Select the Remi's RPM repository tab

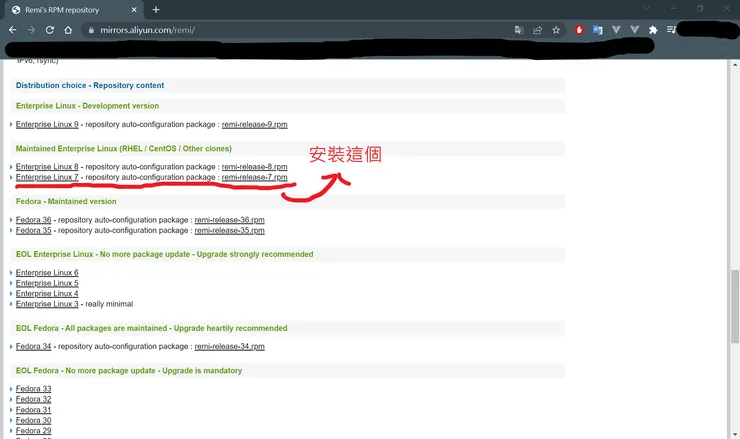[75, 10]
